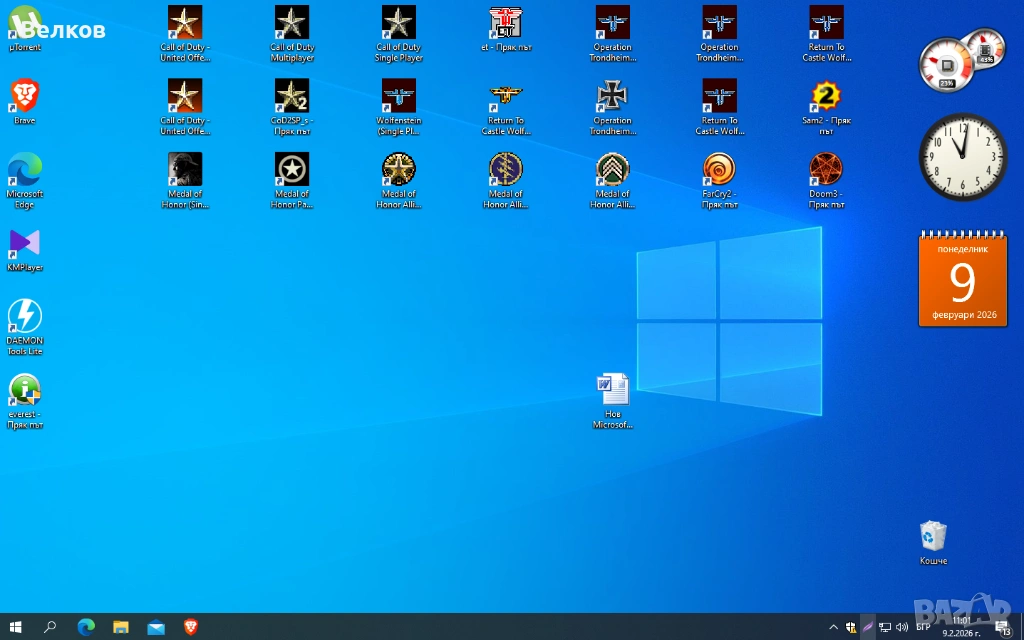The image size is (1024, 640).
Task: Open the volume control in system tray
Action: tap(902, 627)
